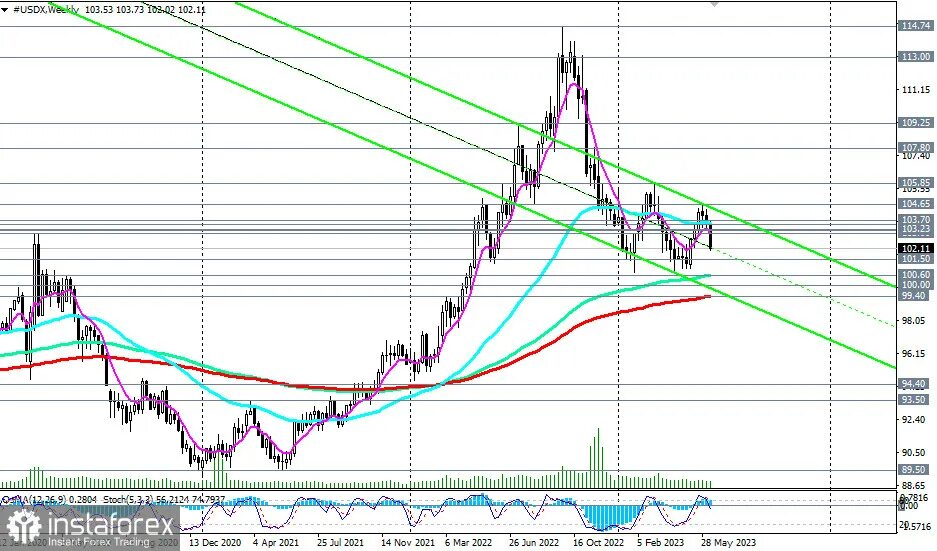
Task: Click the 26 Jun 2022 date label
Action: [x=533, y=543]
